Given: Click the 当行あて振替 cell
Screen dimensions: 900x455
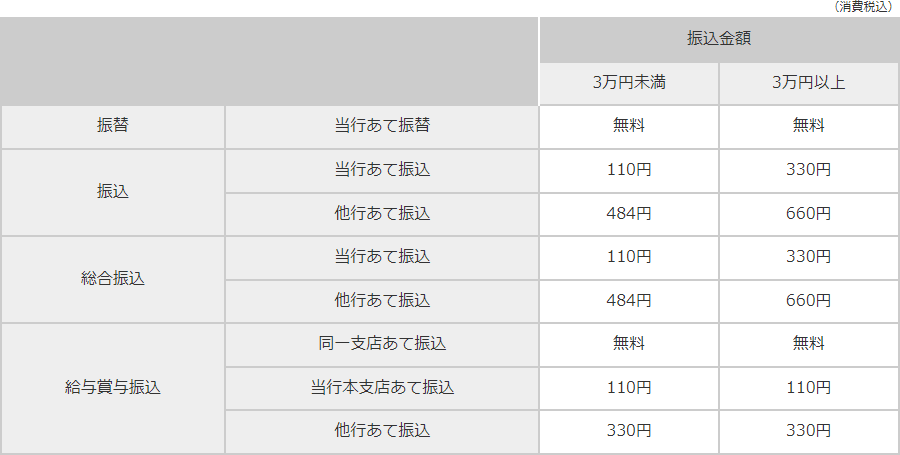Looking at the screenshot, I should tap(382, 126).
